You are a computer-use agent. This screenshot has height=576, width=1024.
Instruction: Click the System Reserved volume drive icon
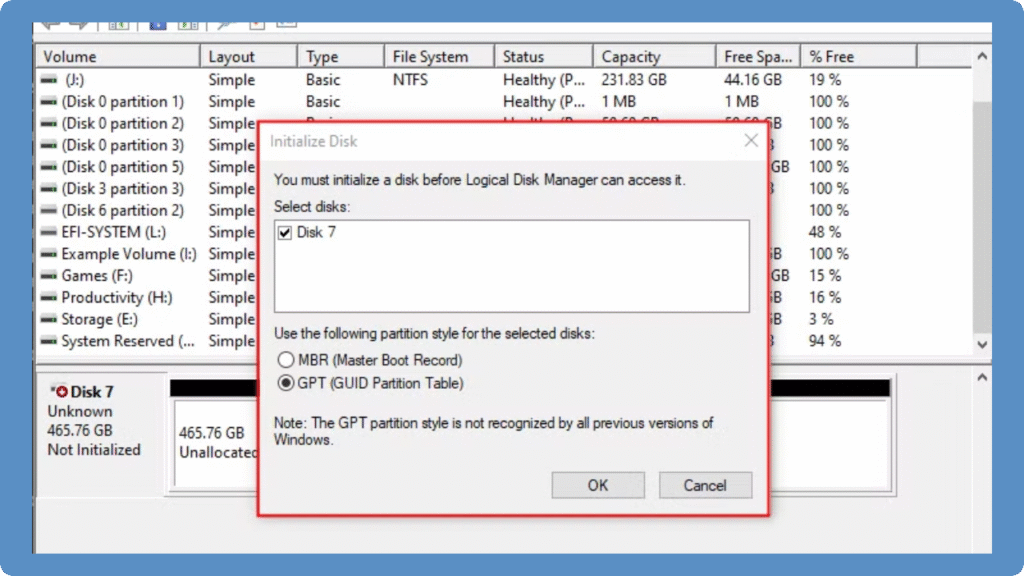[x=49, y=342]
